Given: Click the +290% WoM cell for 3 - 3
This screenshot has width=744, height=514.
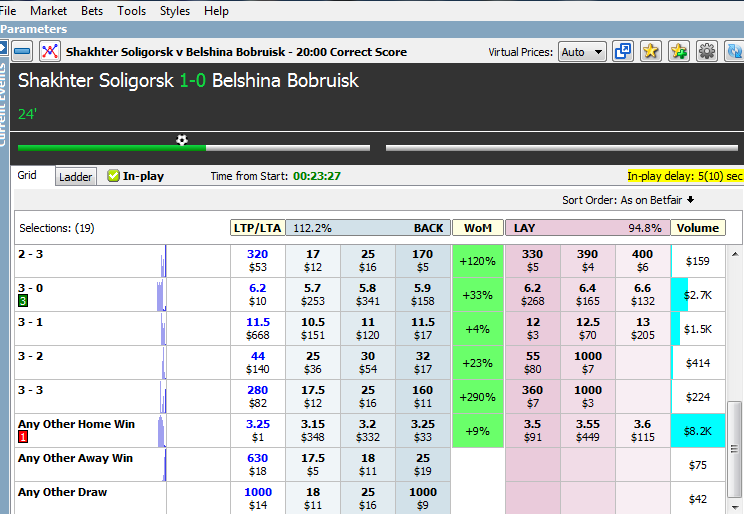Looking at the screenshot, I should click(x=478, y=396).
